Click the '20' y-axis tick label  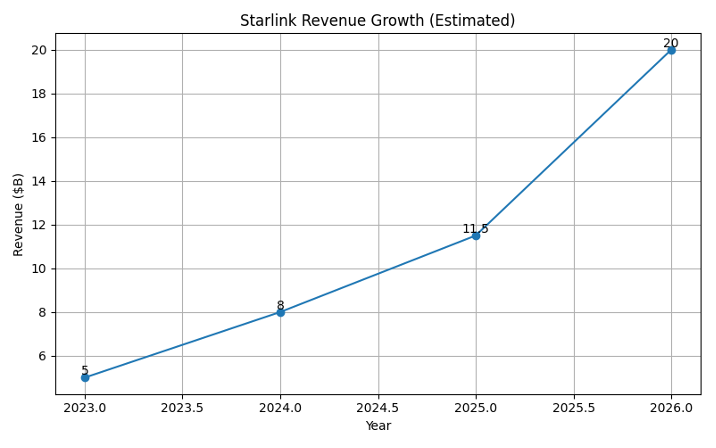[40, 50]
